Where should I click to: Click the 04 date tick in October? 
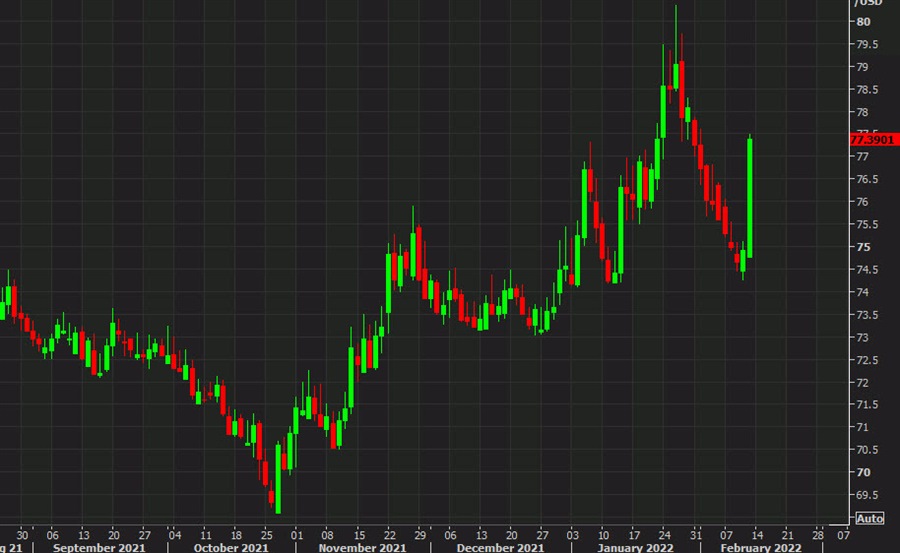(x=174, y=535)
